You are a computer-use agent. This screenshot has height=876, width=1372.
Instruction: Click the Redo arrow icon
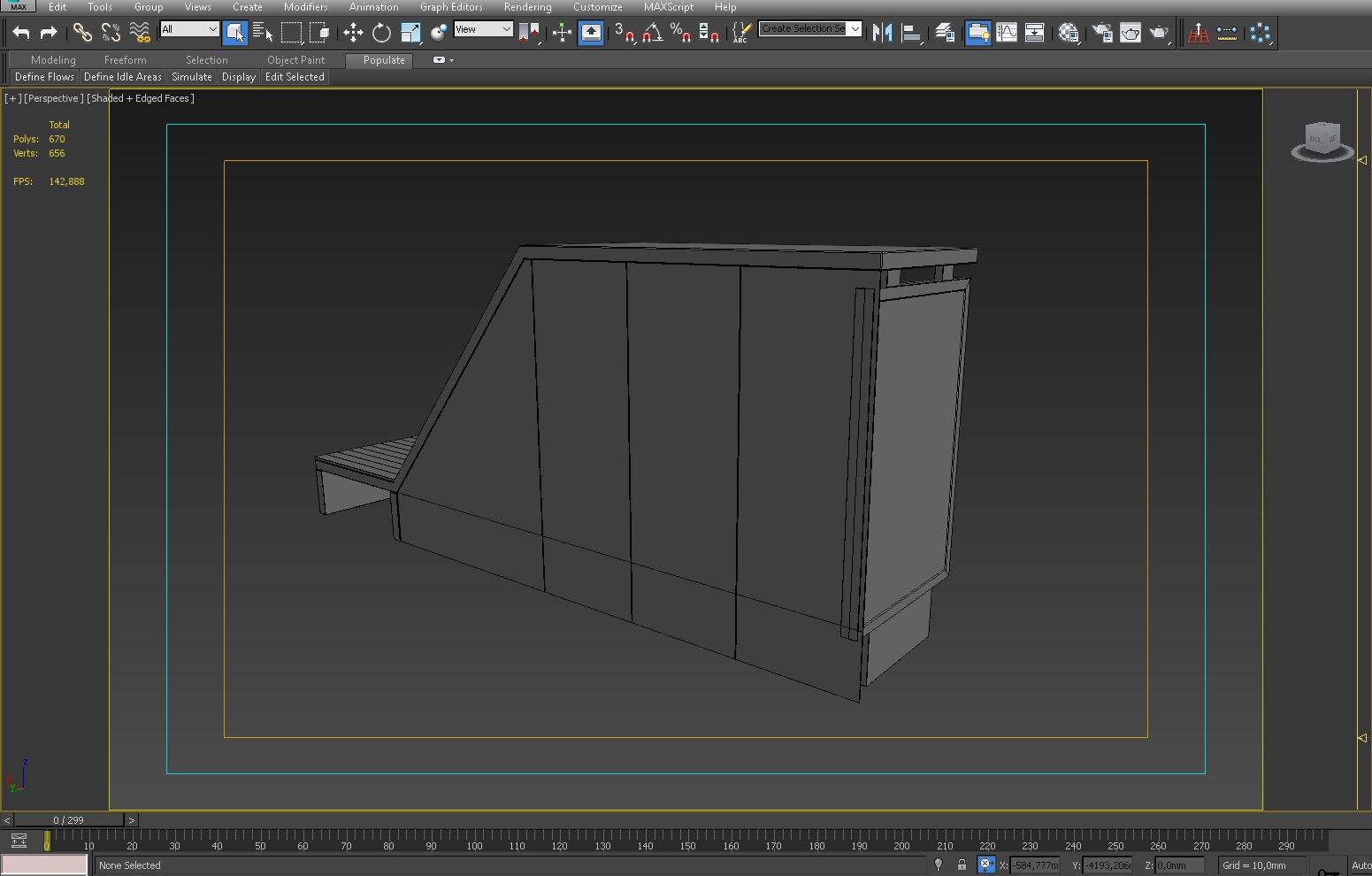coord(49,33)
